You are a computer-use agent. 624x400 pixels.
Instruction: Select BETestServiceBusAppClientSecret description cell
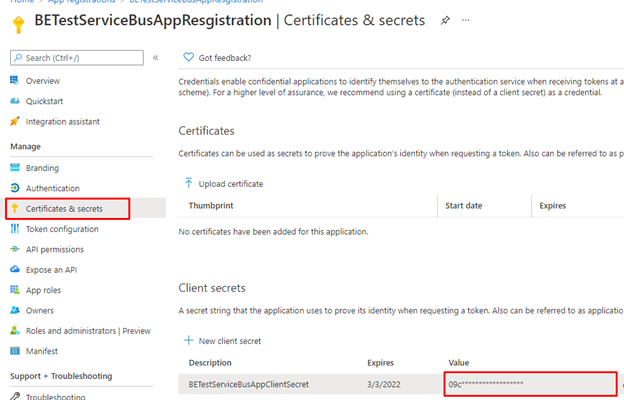pos(248,384)
